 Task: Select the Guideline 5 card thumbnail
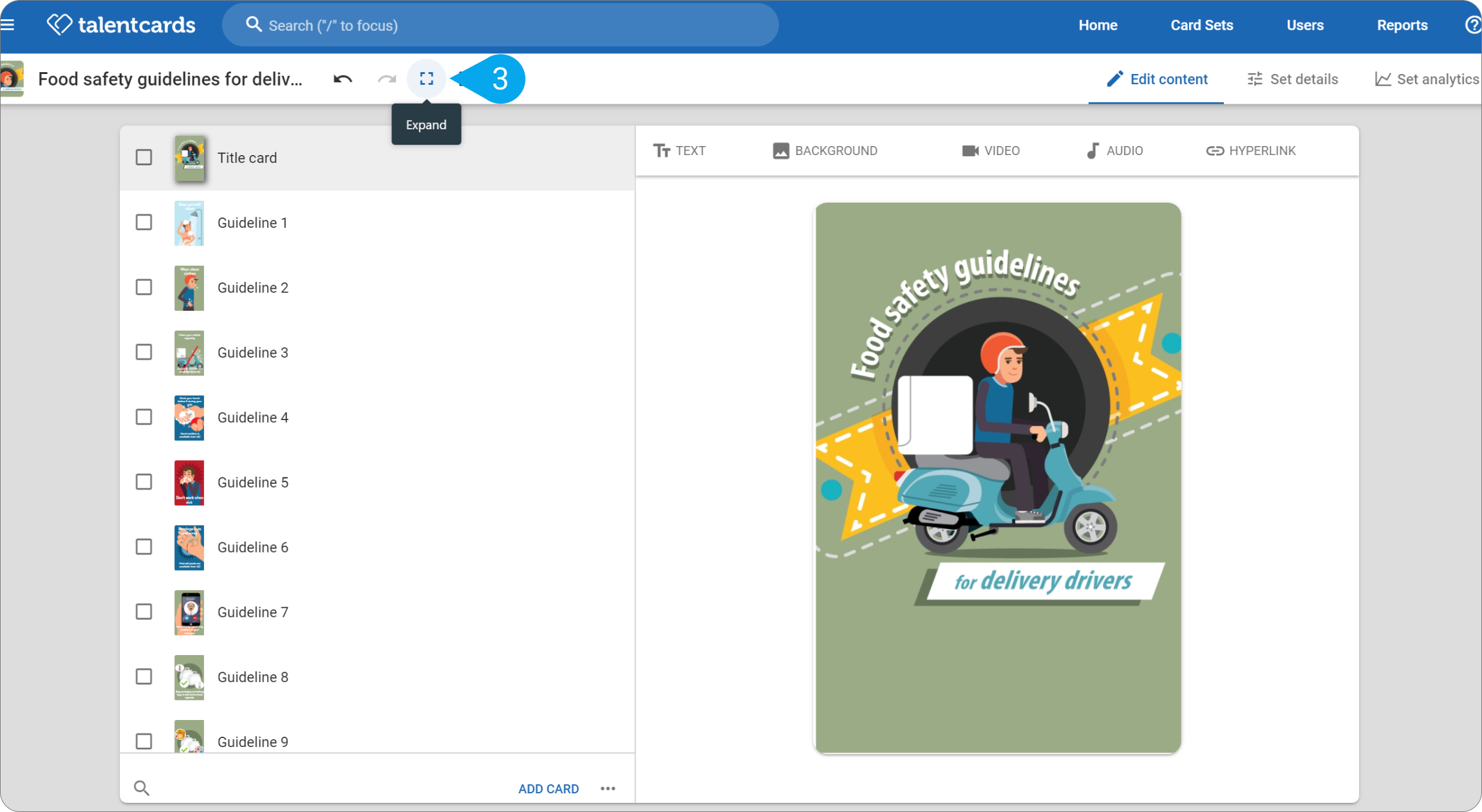[189, 483]
